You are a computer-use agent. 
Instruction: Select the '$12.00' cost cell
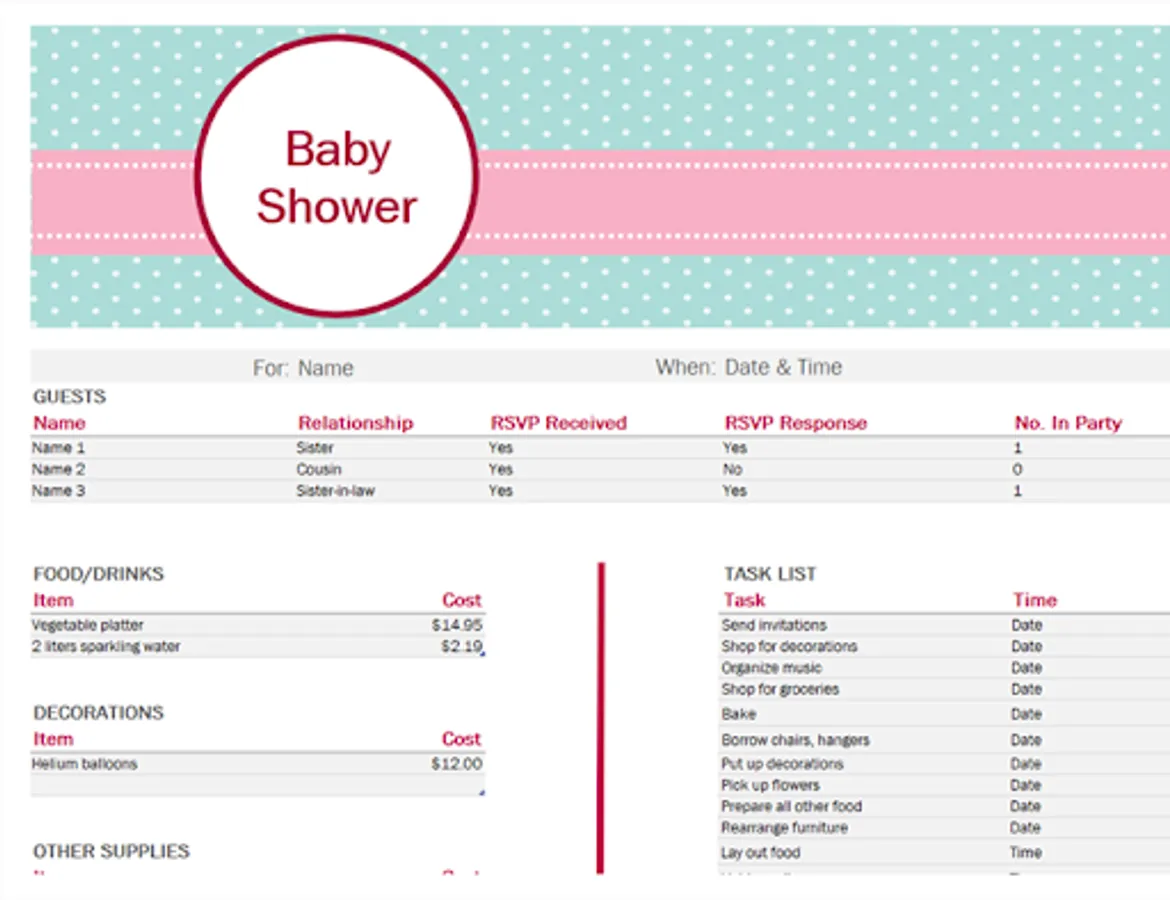457,764
